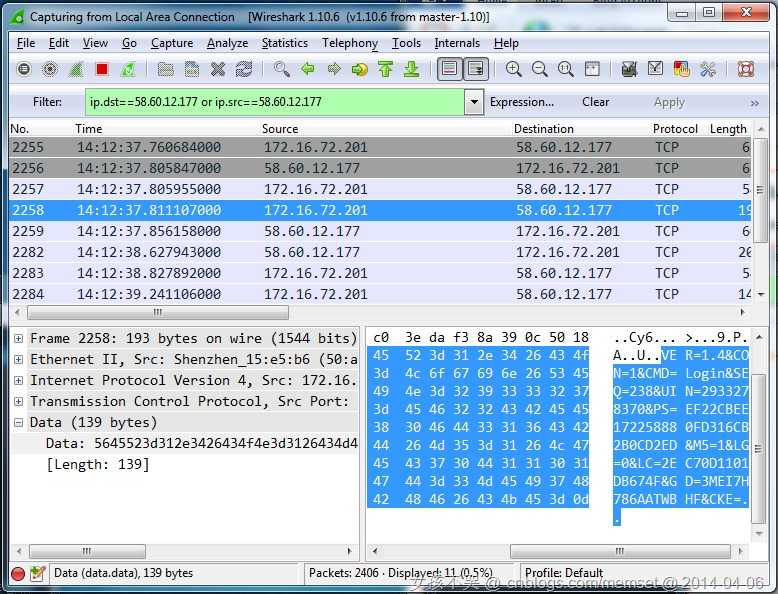This screenshot has height=594, width=778.
Task: Jump to the first packet
Action: (x=386, y=69)
